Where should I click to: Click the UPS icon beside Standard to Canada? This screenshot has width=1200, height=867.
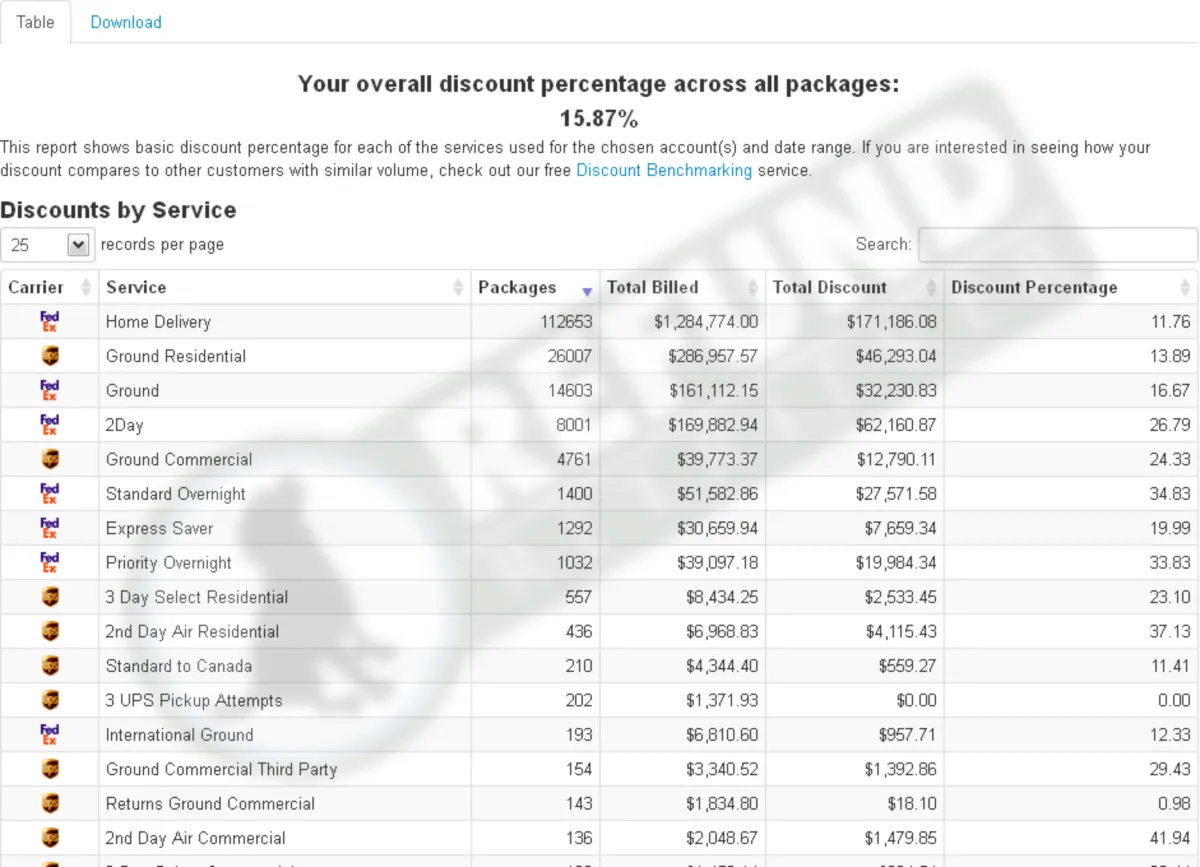coord(49,666)
